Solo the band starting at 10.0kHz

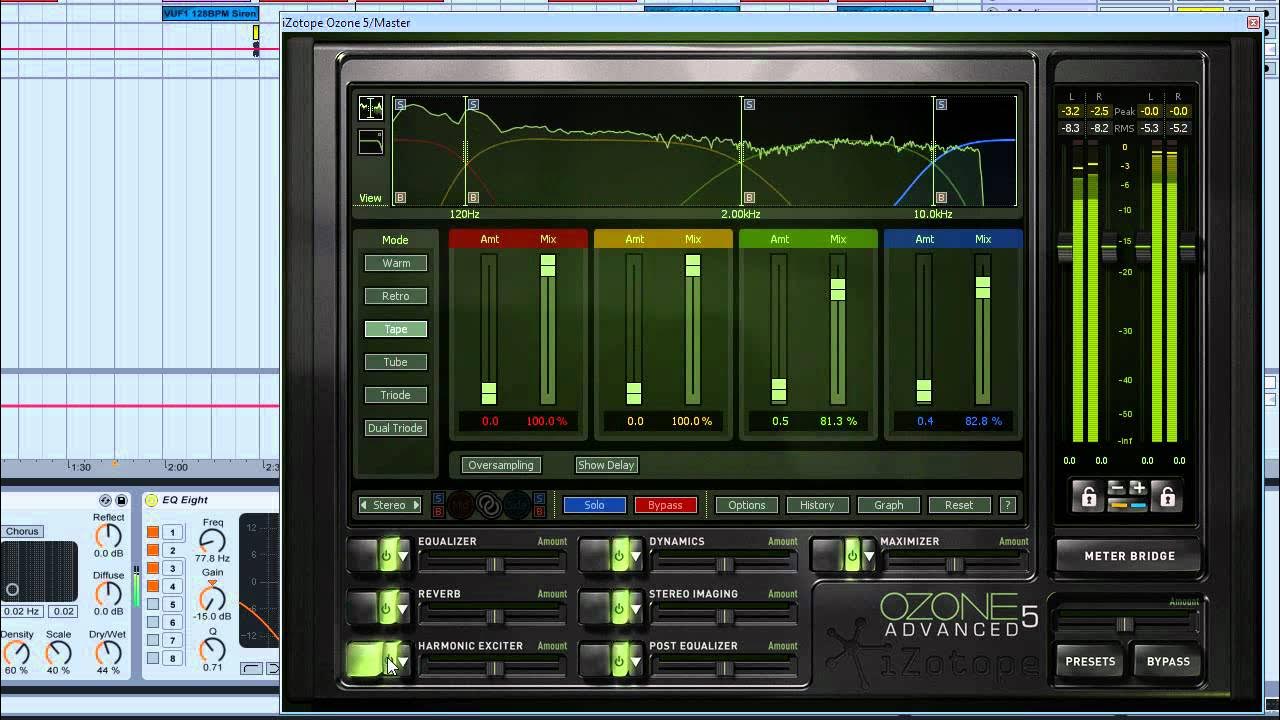click(x=942, y=104)
